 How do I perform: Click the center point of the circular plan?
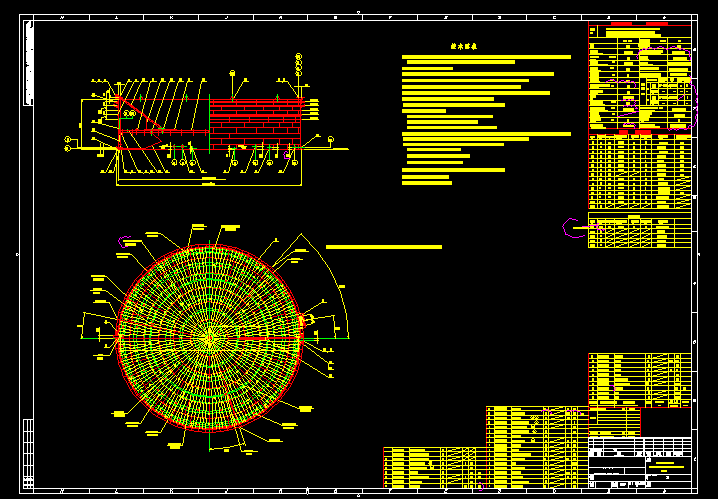[210, 338]
